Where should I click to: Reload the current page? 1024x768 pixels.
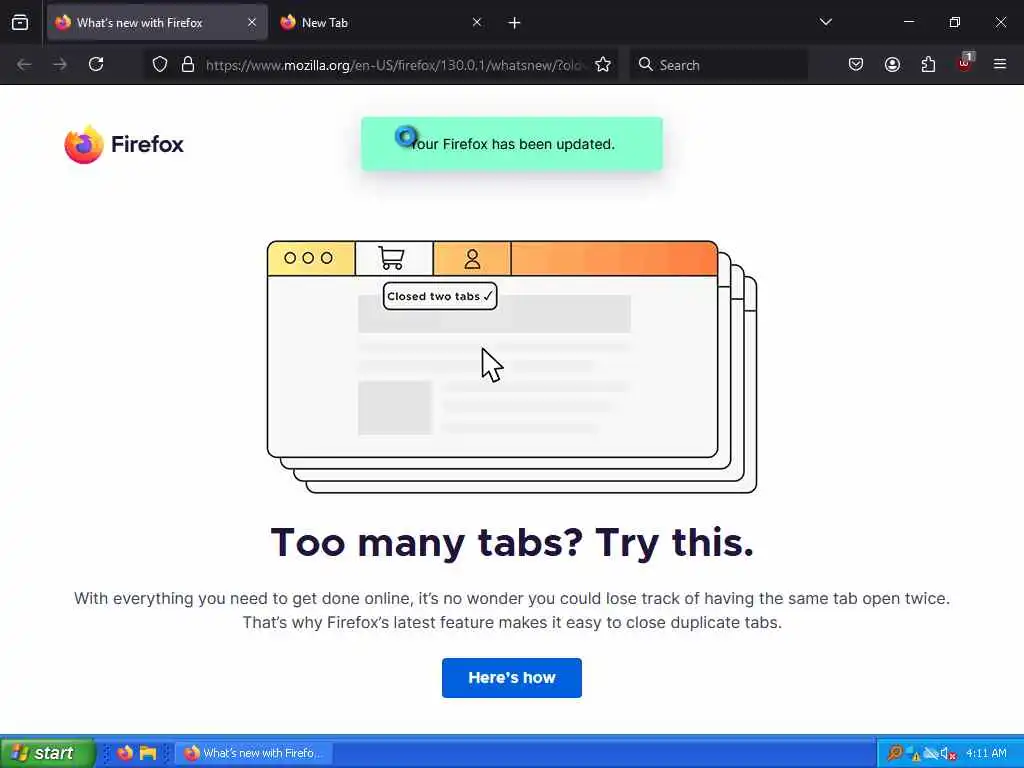click(96, 64)
